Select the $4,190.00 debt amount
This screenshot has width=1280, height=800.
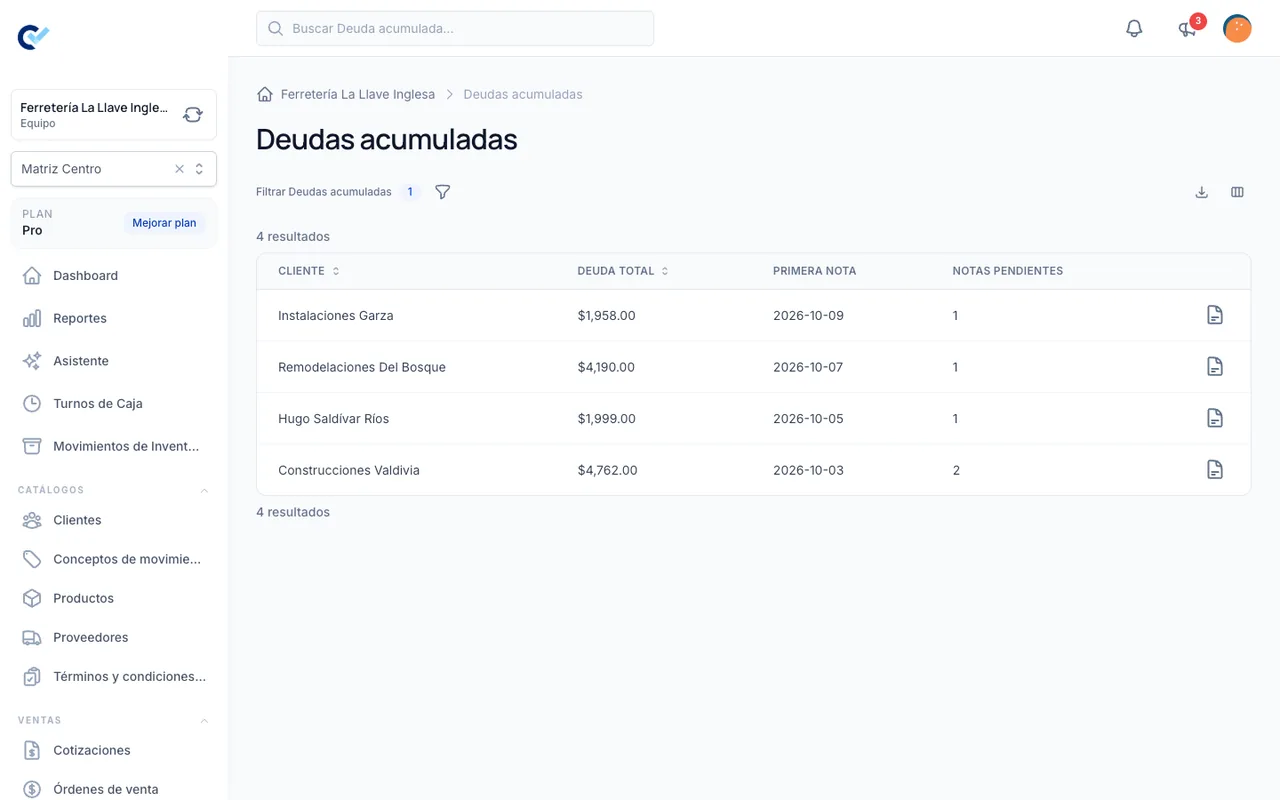coord(606,367)
